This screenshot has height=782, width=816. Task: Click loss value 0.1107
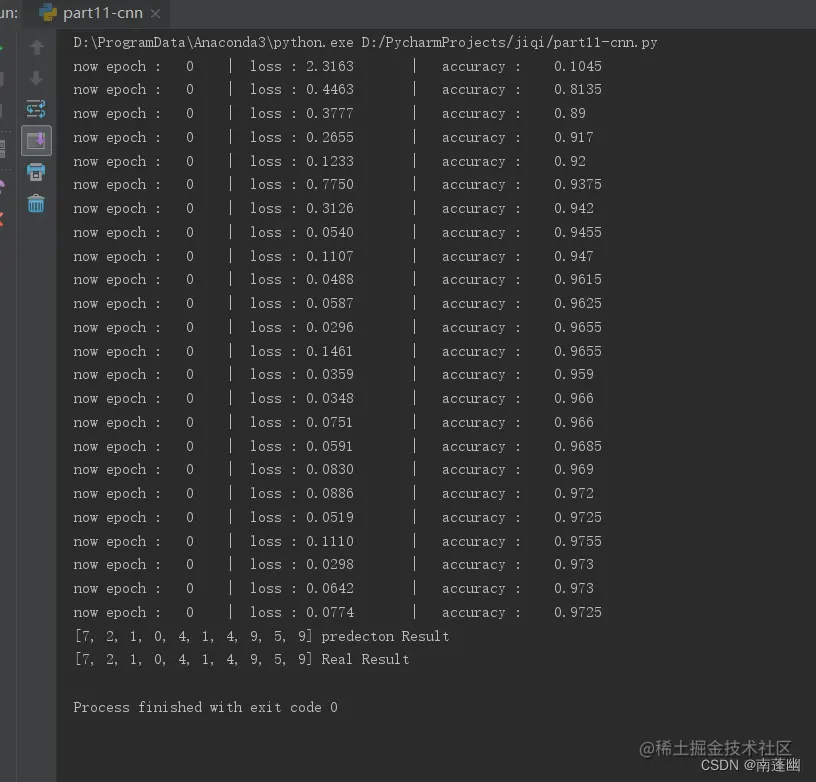[x=330, y=256]
